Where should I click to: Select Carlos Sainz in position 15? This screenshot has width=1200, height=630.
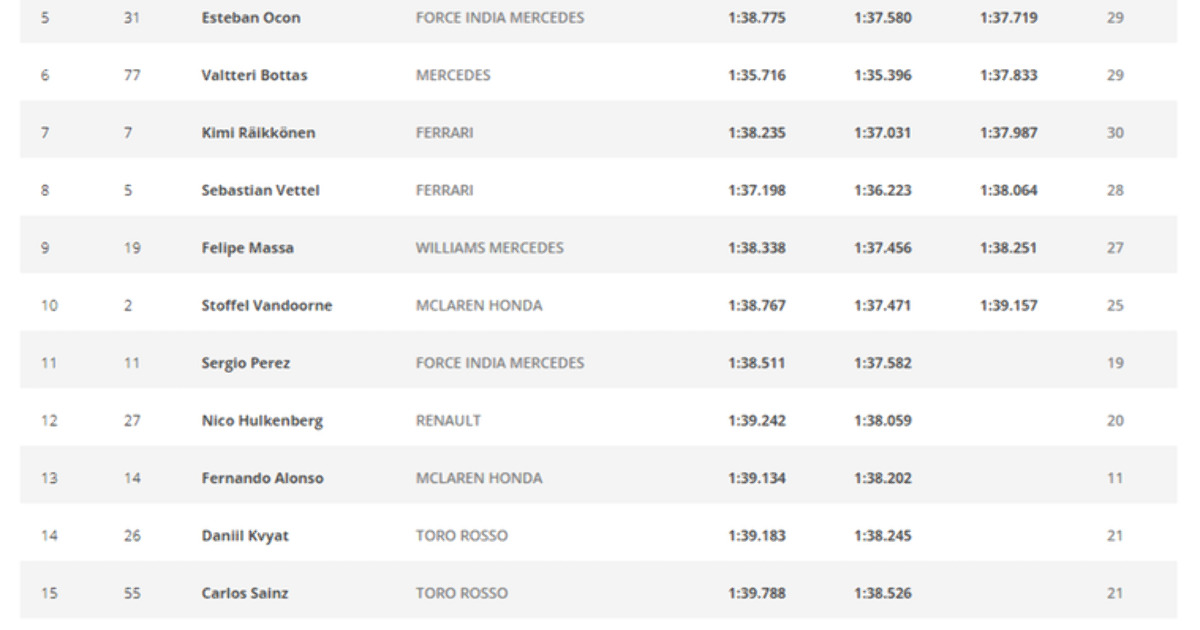(245, 593)
